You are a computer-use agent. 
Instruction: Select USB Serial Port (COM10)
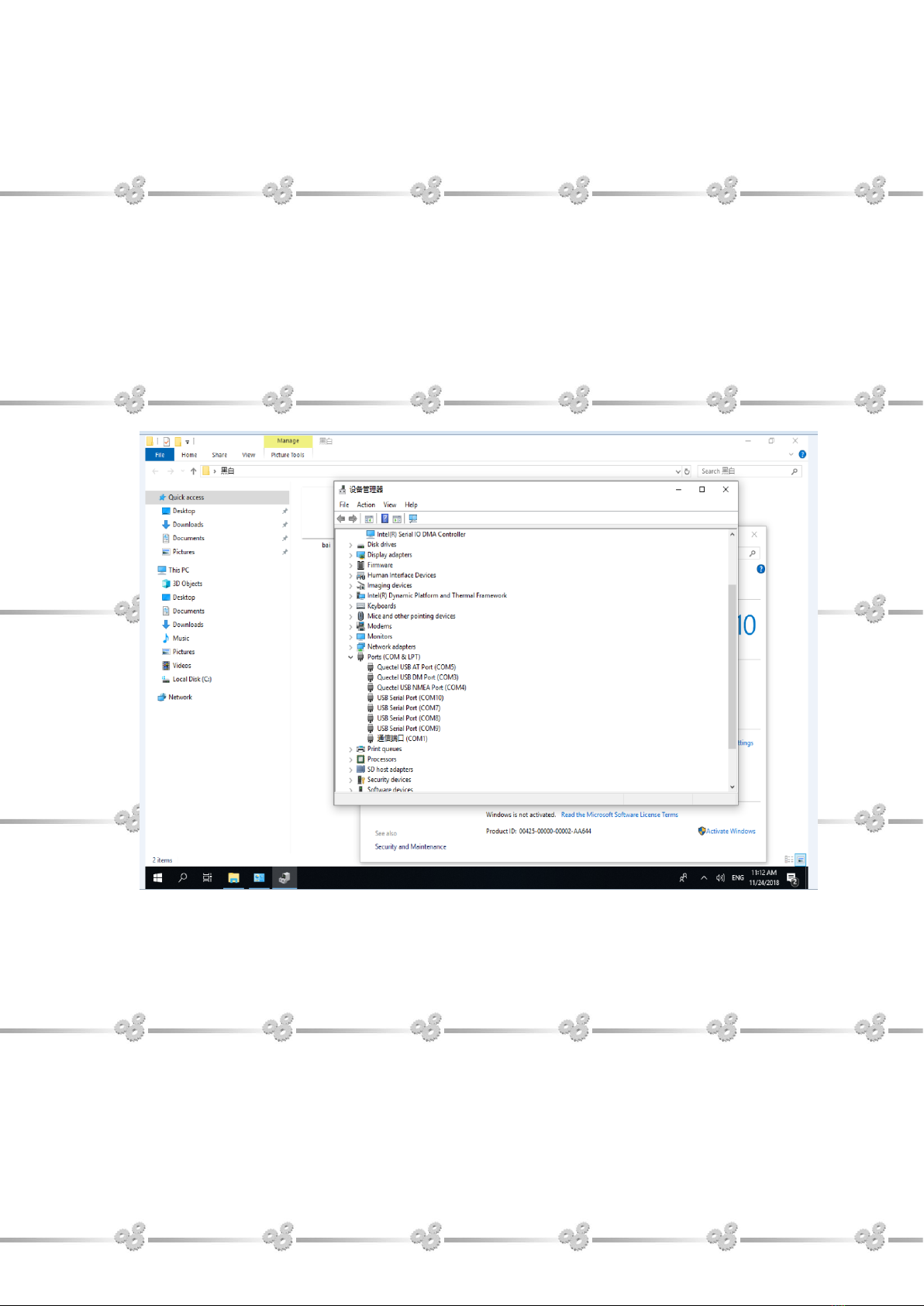[x=410, y=698]
